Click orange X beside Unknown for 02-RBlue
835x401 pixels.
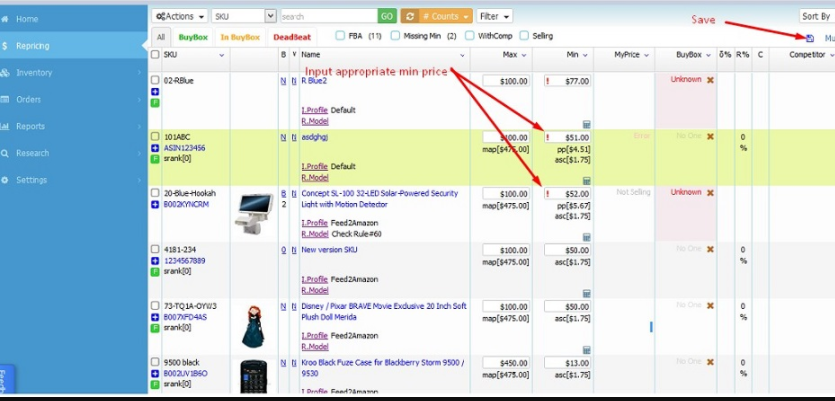tap(710, 80)
